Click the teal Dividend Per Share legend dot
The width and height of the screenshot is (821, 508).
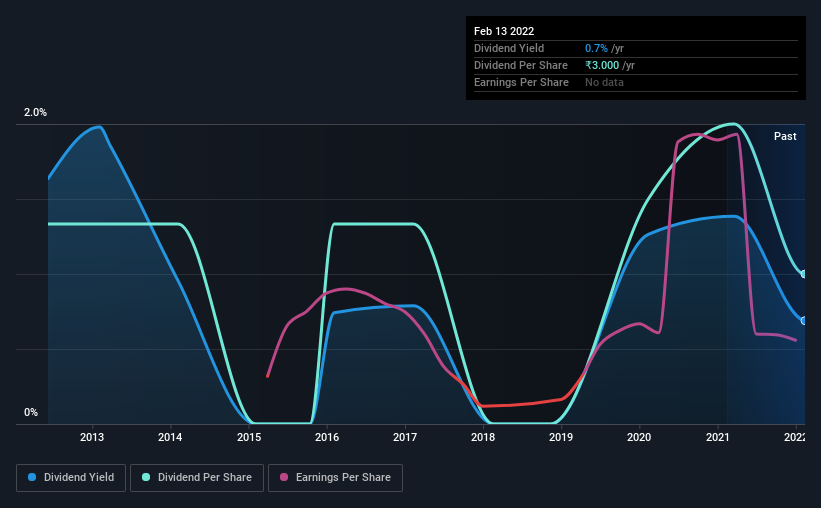click(146, 477)
